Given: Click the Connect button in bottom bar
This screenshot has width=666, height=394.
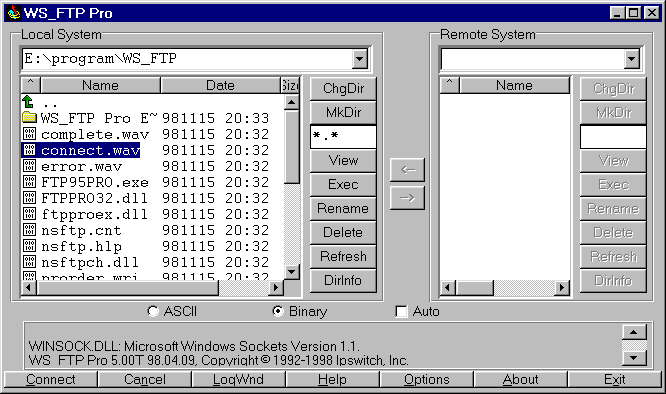Looking at the screenshot, I should click(x=51, y=379).
